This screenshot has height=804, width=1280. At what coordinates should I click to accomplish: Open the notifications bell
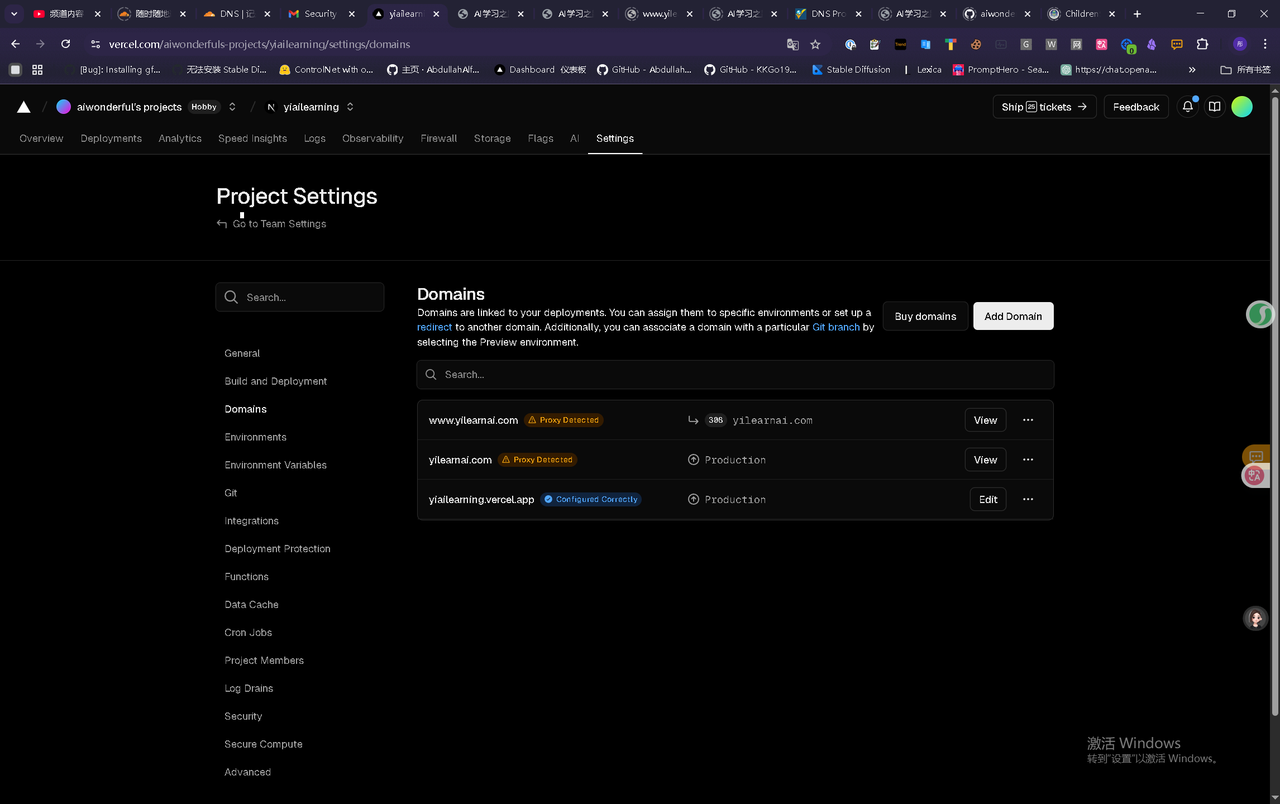(x=1187, y=107)
